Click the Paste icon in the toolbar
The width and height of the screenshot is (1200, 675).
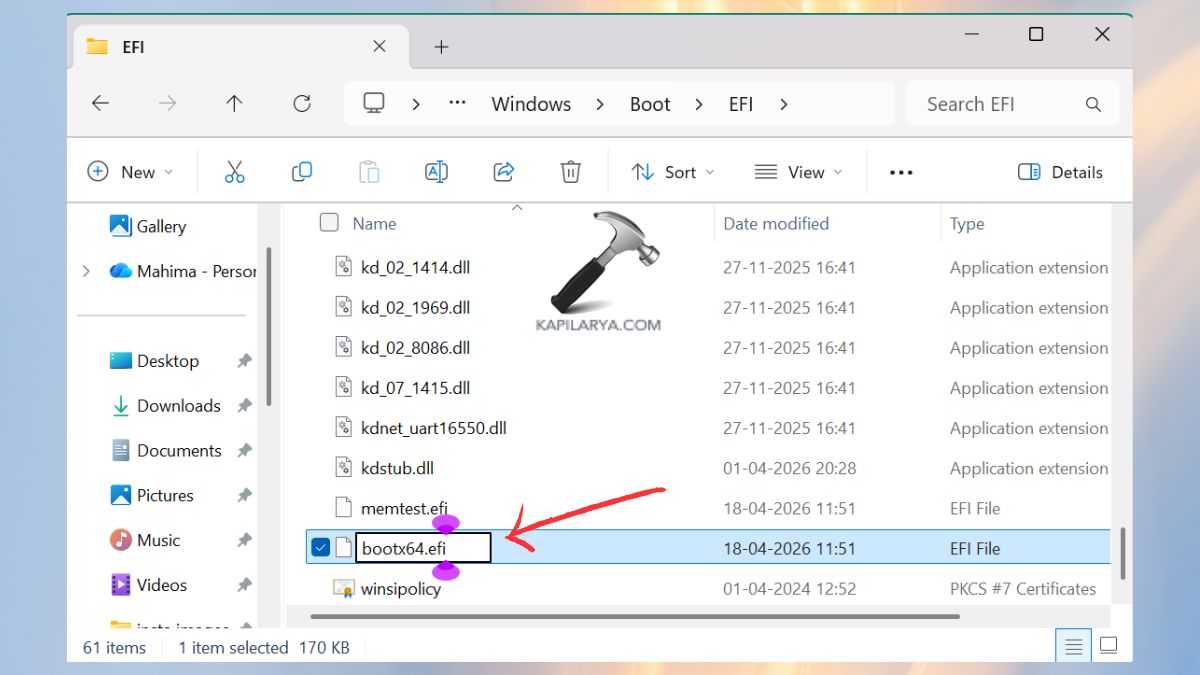pos(369,171)
